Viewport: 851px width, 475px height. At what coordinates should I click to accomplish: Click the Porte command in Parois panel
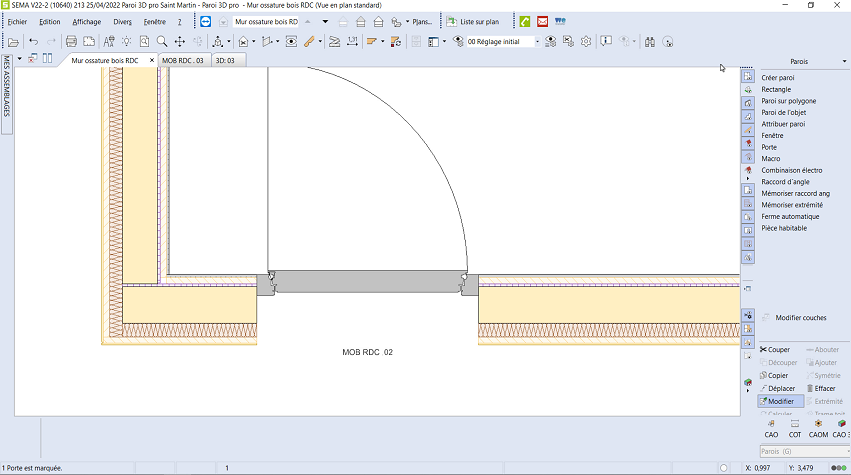tap(769, 147)
